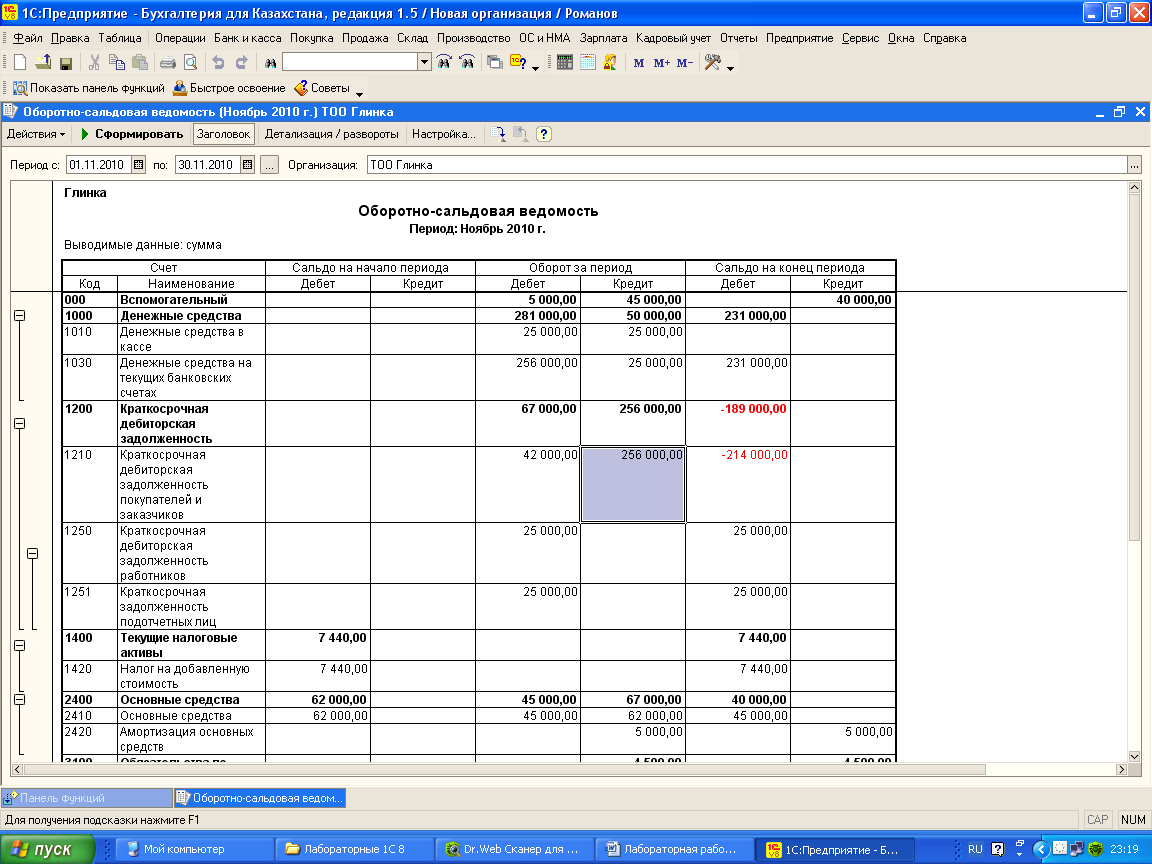
Task: Open print preview icon
Action: (190, 63)
